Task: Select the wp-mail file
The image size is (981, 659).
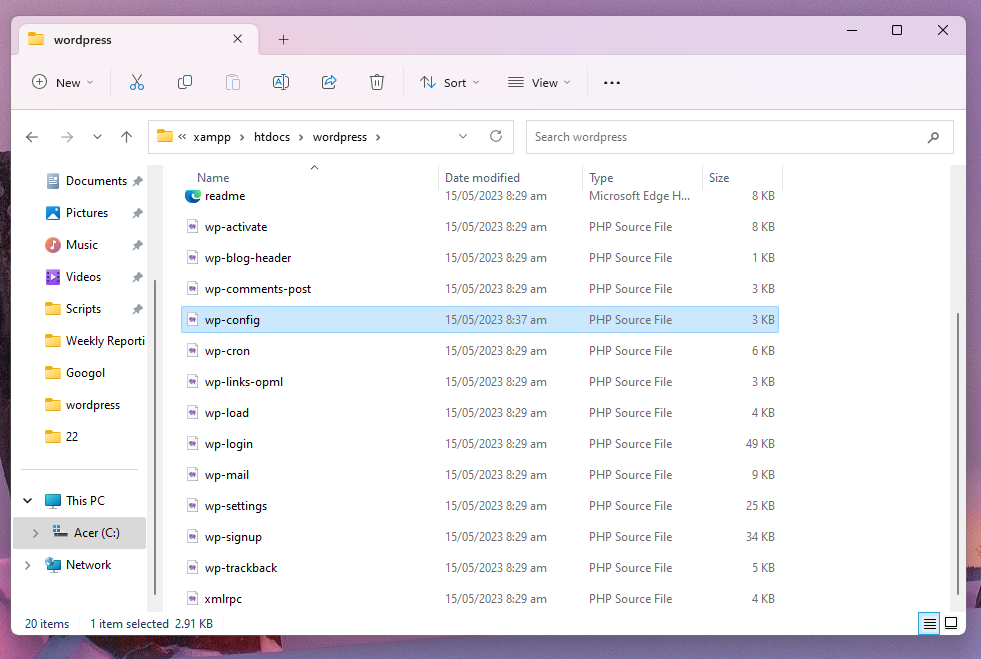Action: tap(480, 475)
